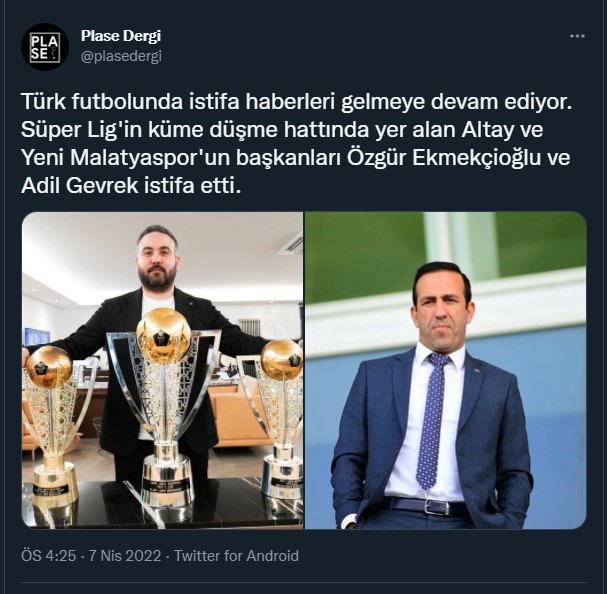Open the Twitter for Android source link
Screen dimensions: 607x594
(236, 556)
